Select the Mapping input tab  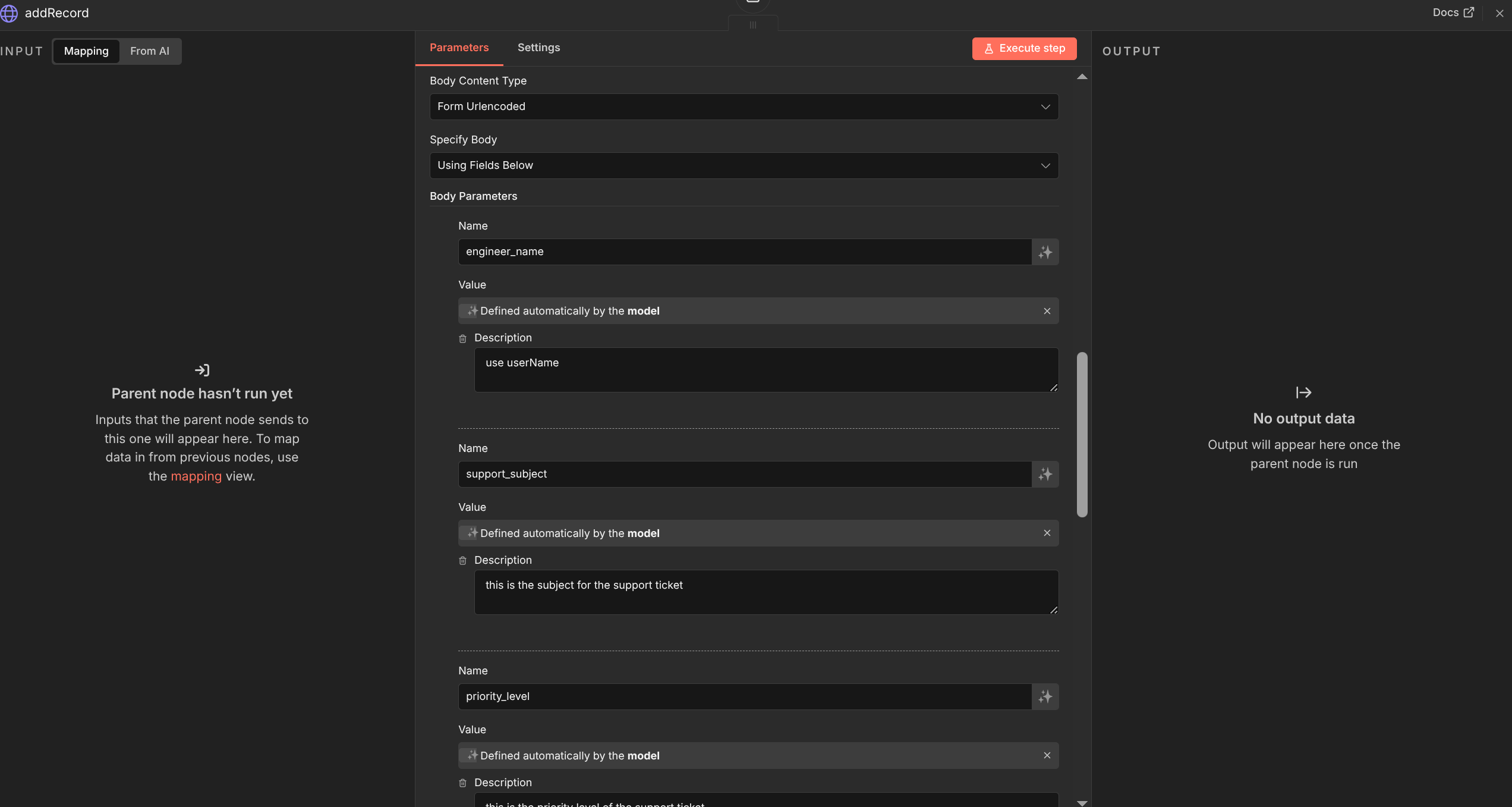[x=86, y=51]
